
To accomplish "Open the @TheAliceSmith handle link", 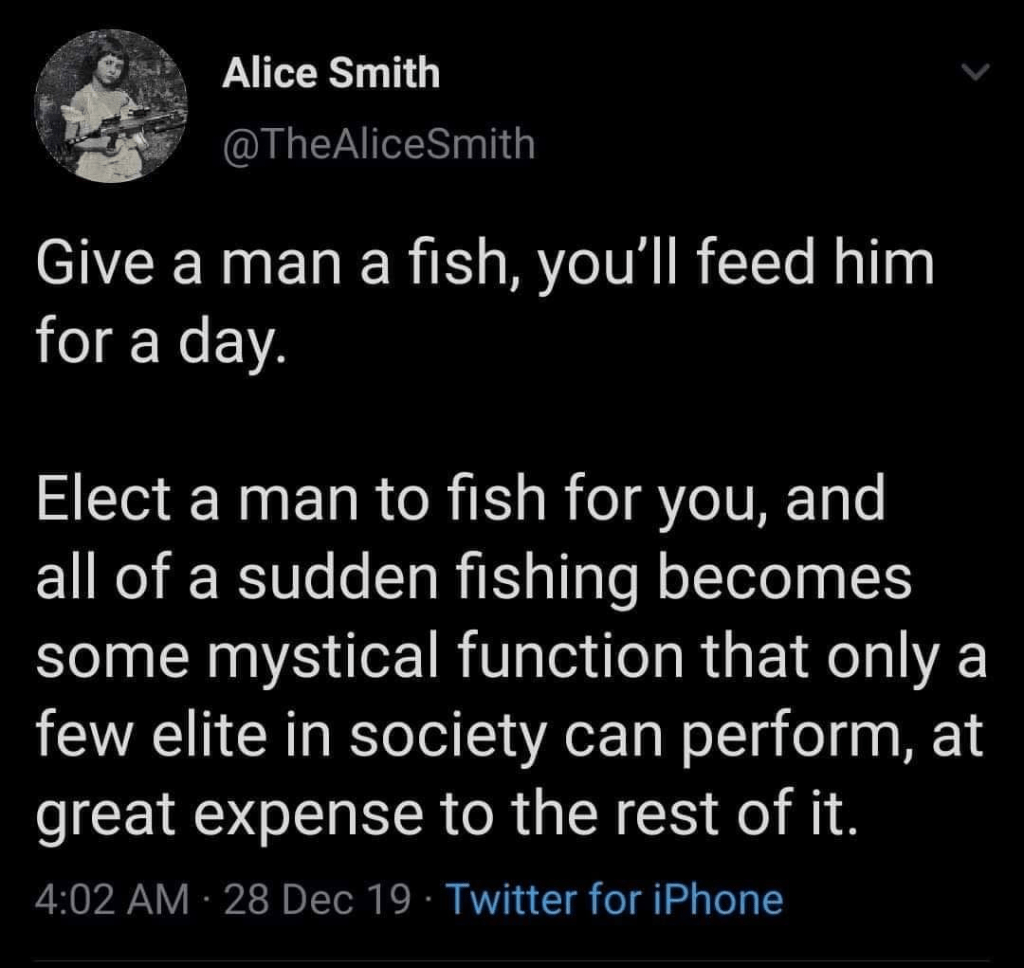I will coord(378,147).
